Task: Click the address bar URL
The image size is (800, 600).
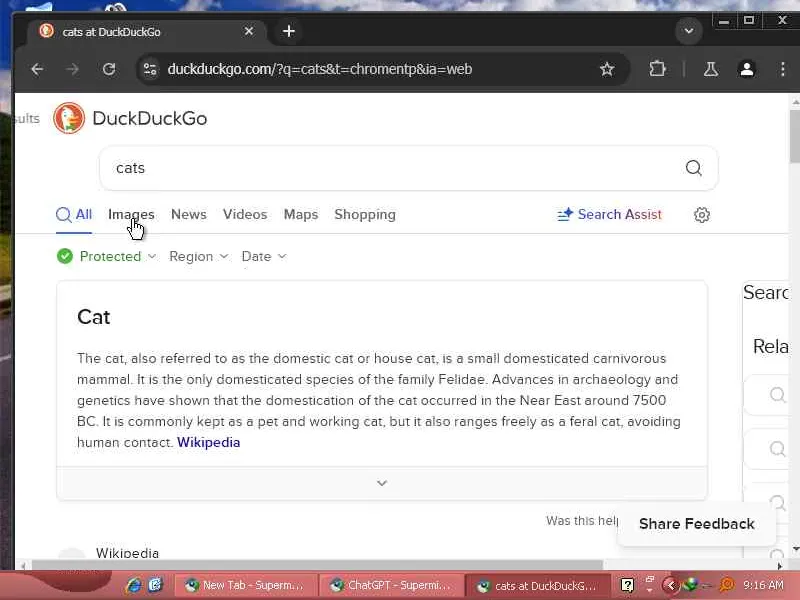Action: pos(319,69)
